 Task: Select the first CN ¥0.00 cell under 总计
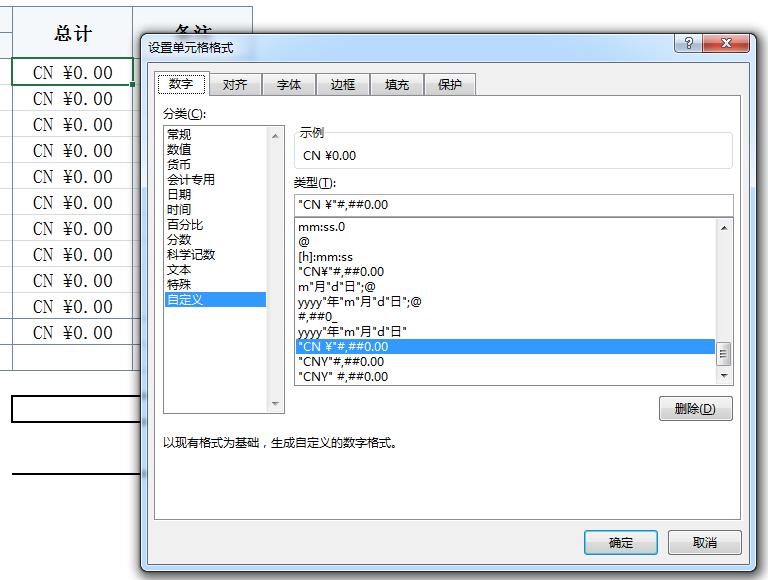[72, 72]
